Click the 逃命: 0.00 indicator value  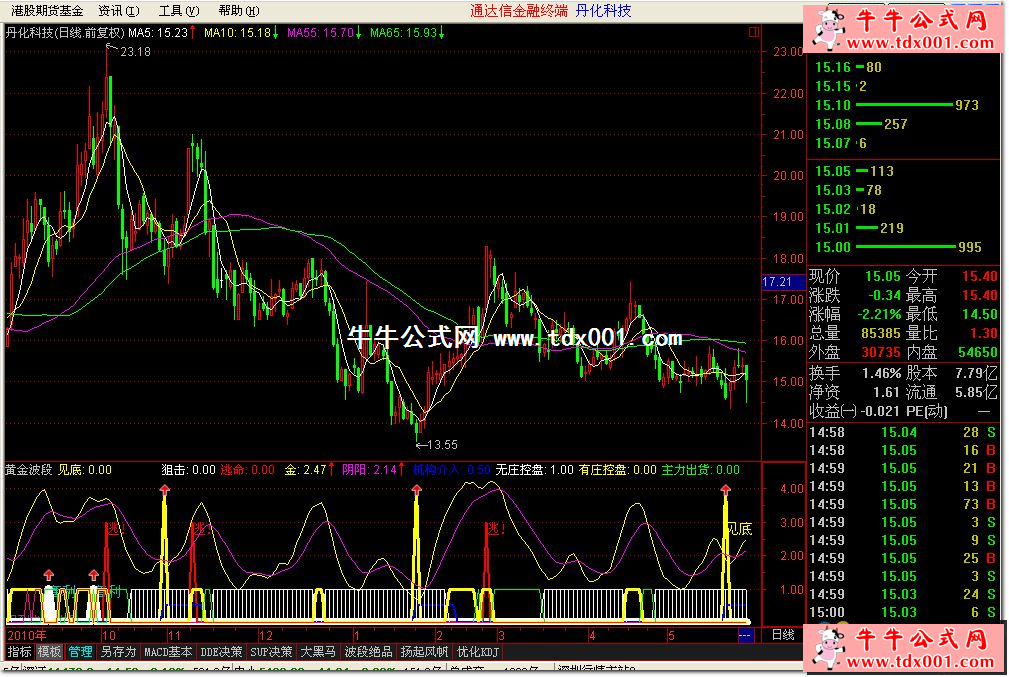pyautogui.click(x=248, y=470)
